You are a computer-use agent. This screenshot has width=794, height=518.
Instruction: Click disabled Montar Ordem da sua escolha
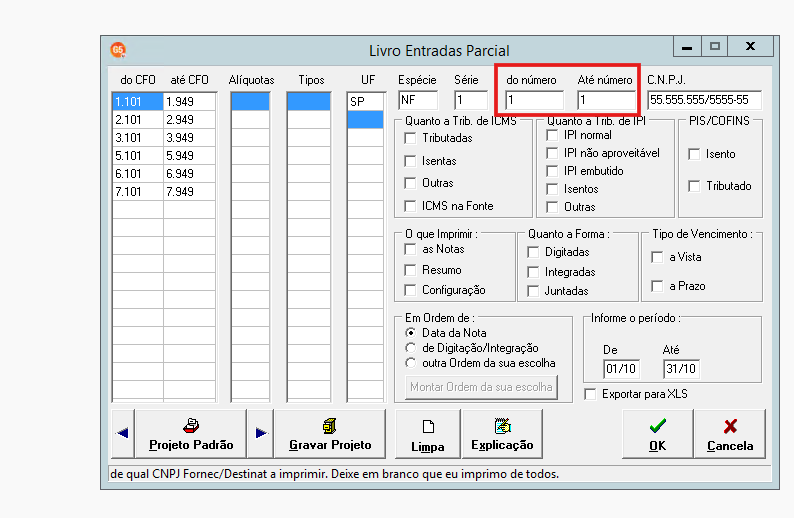[x=481, y=387]
